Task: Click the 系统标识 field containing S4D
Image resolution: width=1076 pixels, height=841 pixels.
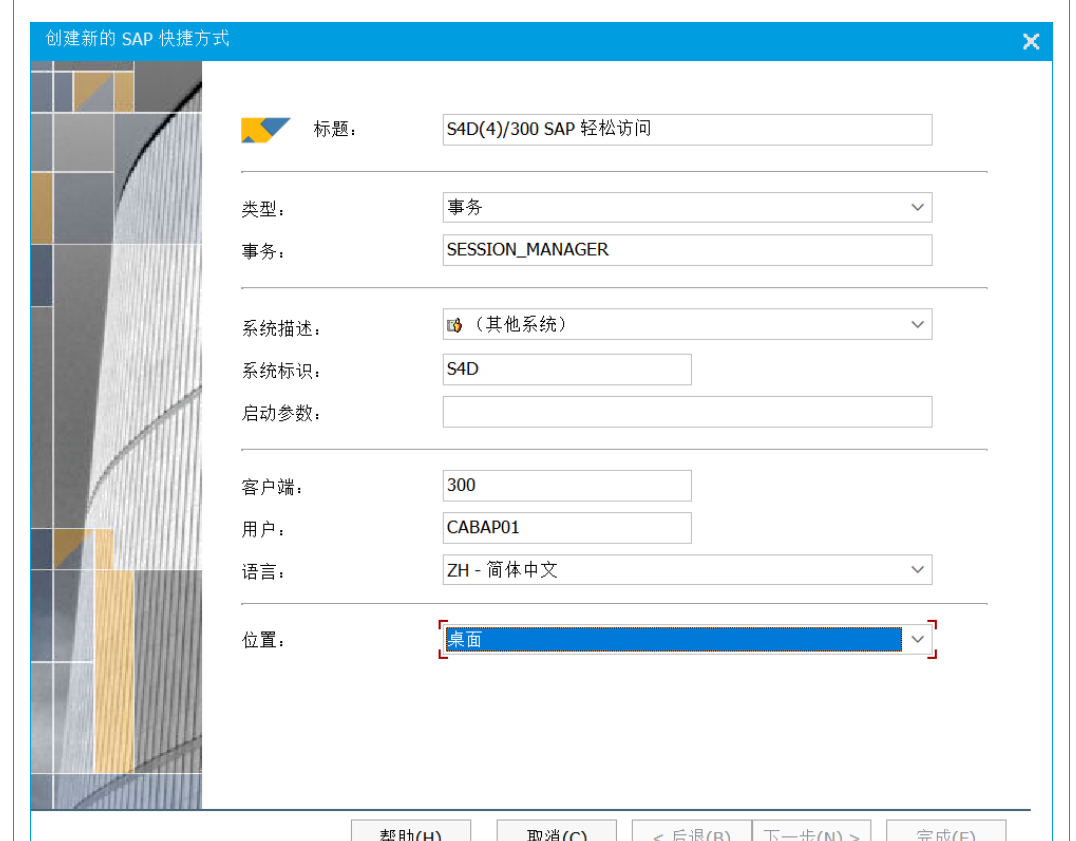Action: [567, 370]
